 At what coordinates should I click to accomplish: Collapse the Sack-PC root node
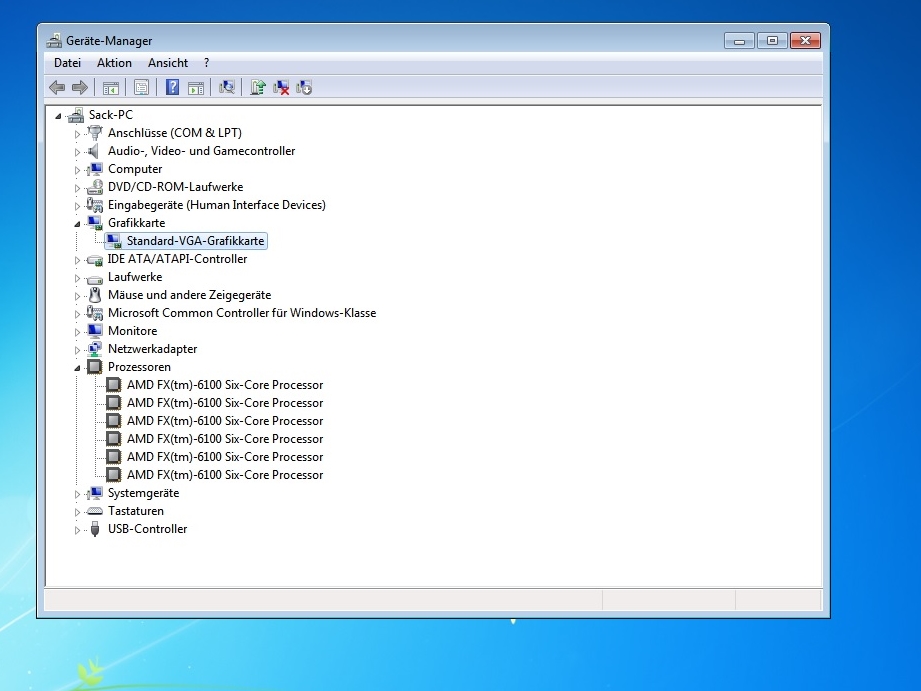(58, 116)
